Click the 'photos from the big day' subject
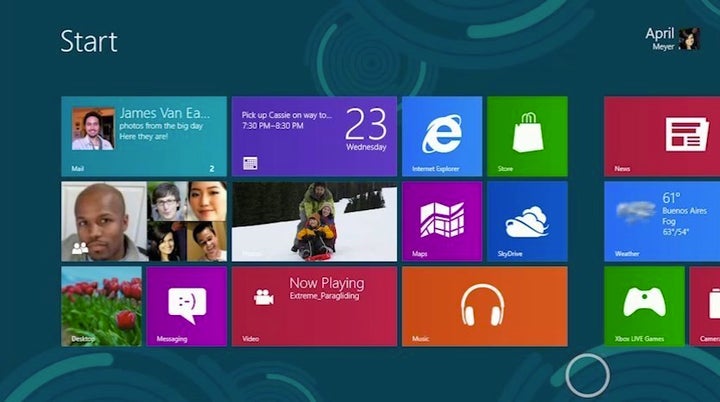The height and width of the screenshot is (402, 720). click(161, 126)
